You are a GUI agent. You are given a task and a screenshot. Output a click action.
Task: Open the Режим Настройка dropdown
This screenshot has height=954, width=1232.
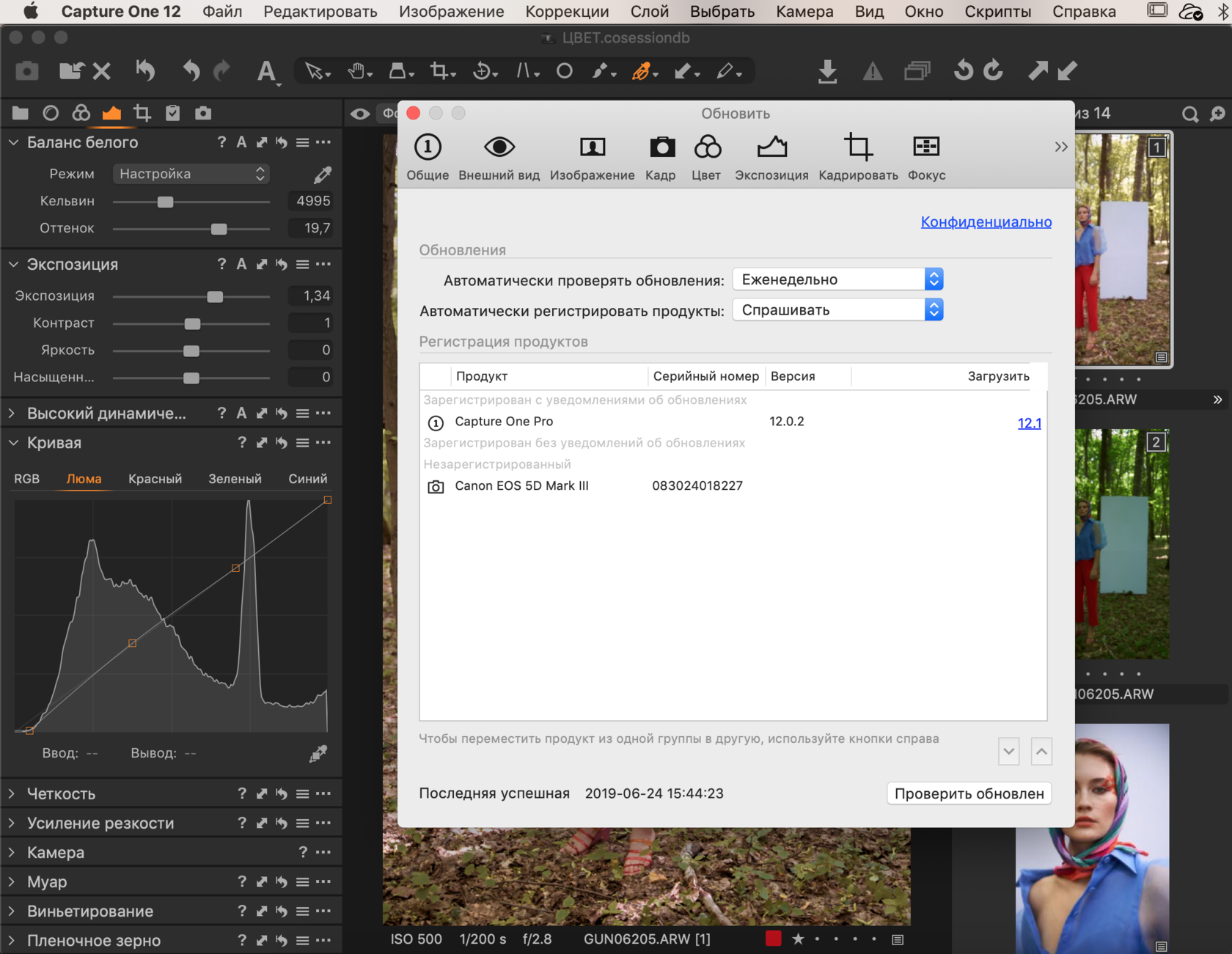pyautogui.click(x=191, y=174)
